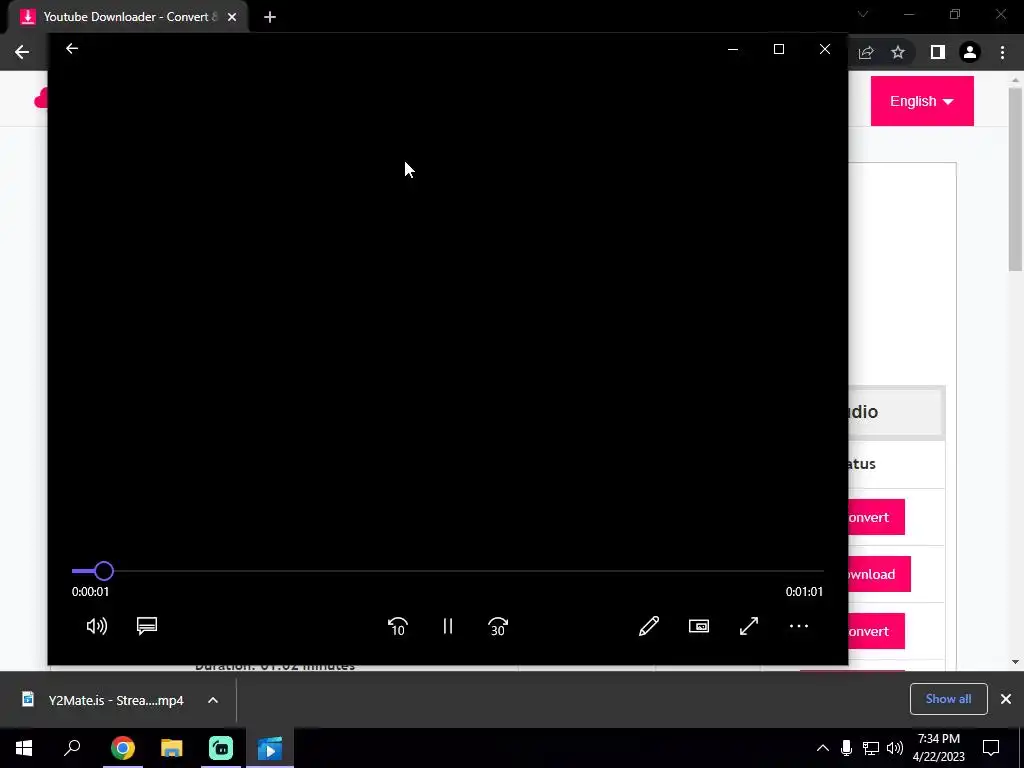Expand options for downloaded mp4 file

tap(213, 700)
